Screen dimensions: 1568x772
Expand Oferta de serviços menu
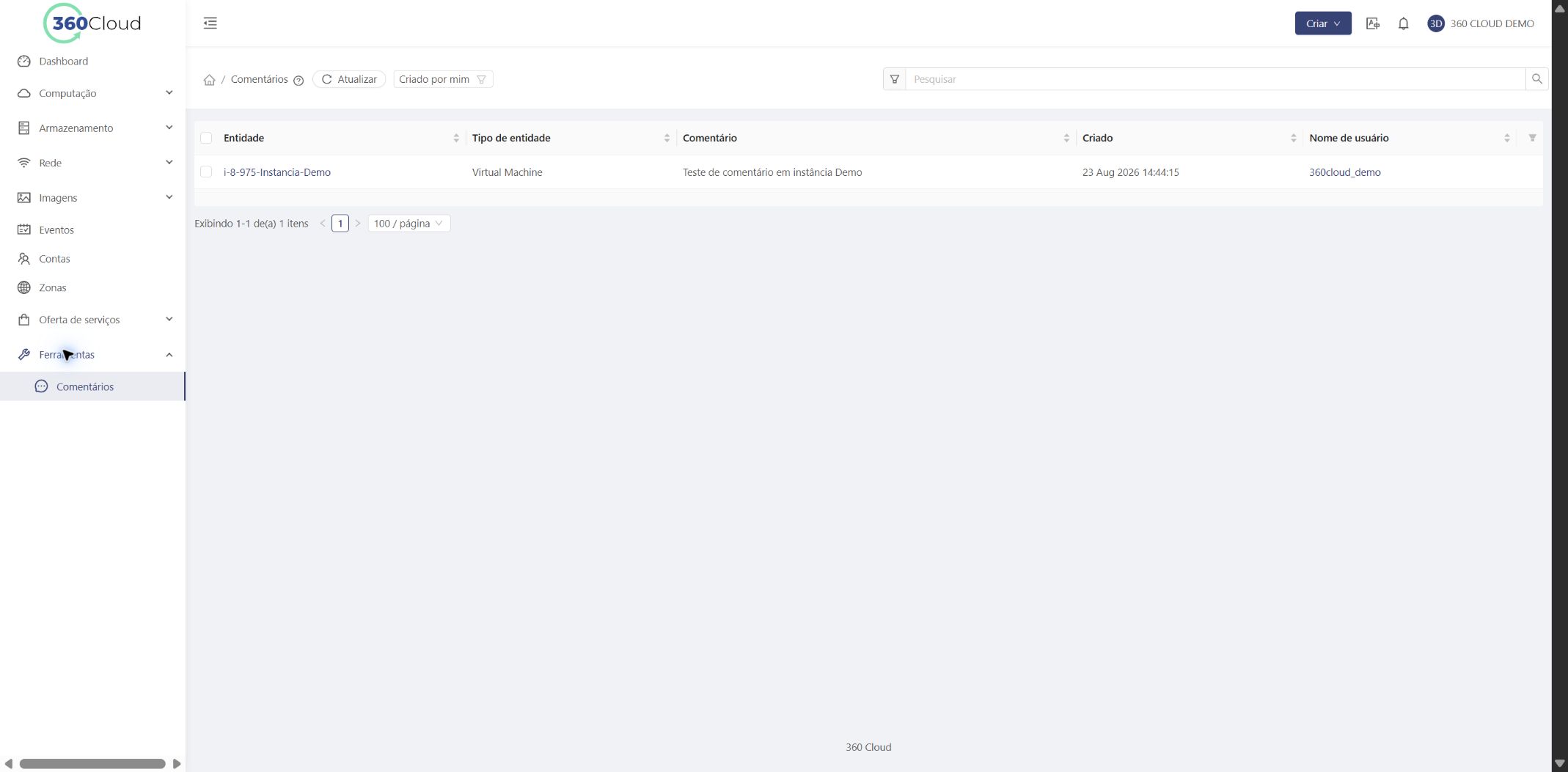click(92, 320)
